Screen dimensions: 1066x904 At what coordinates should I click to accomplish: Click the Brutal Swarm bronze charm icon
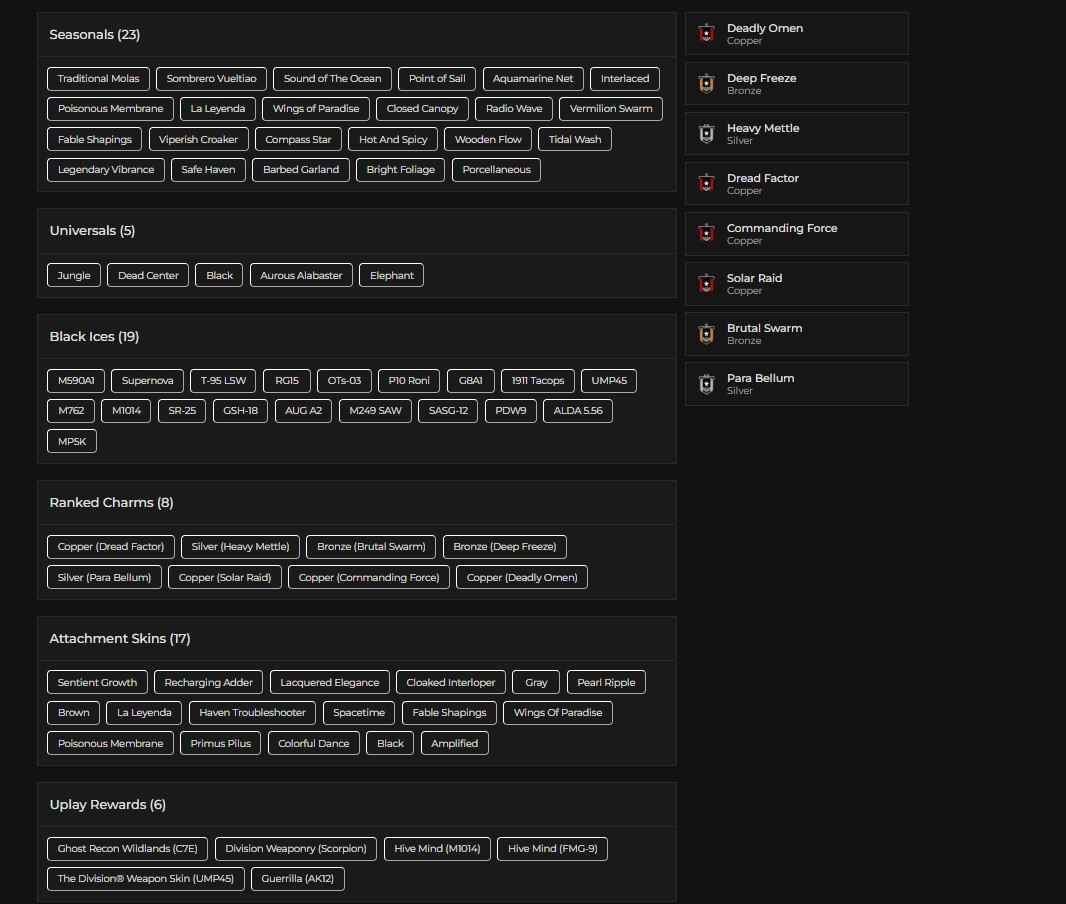[x=706, y=334]
